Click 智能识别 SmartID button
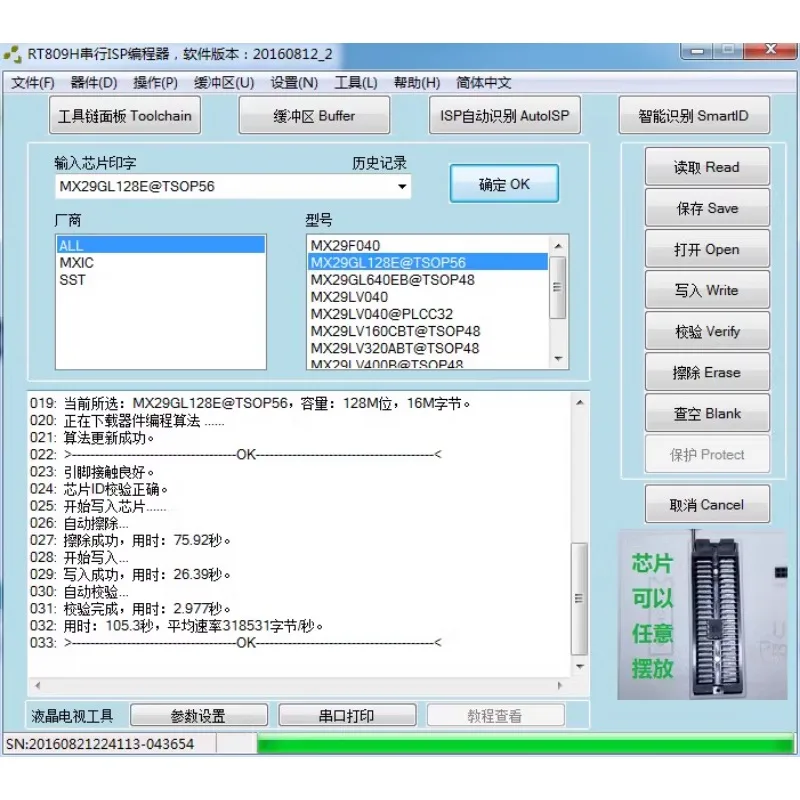This screenshot has height=800, width=800. (694, 116)
